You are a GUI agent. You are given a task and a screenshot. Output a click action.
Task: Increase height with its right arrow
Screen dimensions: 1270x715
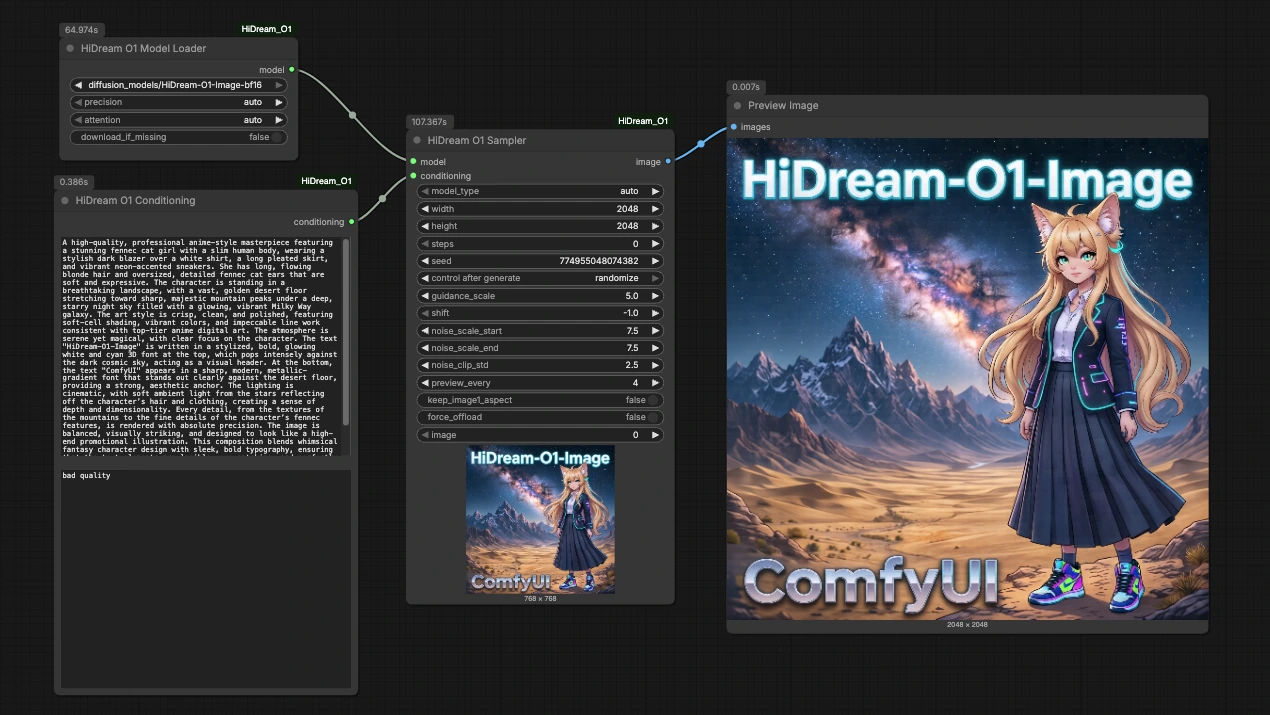656,226
